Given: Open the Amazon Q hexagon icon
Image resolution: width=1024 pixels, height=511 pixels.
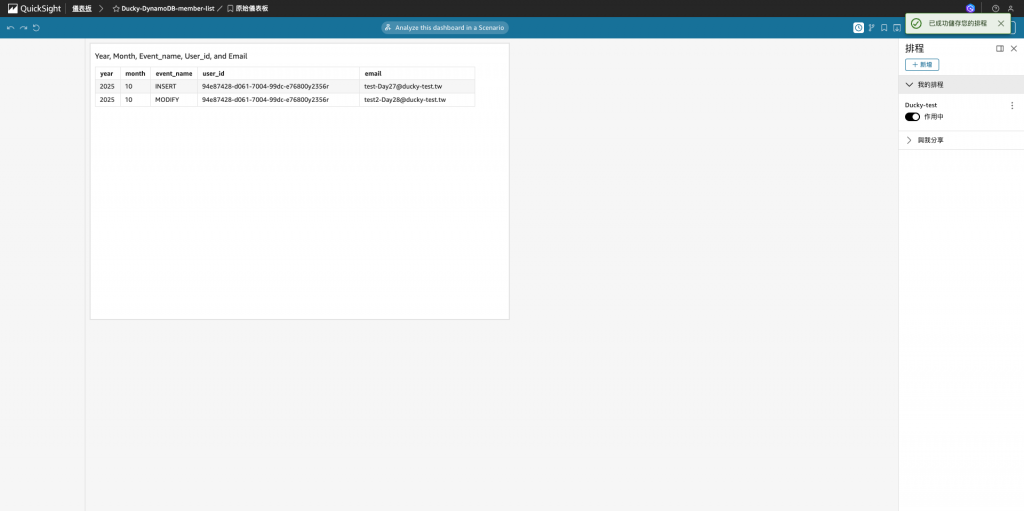Looking at the screenshot, I should click(970, 8).
